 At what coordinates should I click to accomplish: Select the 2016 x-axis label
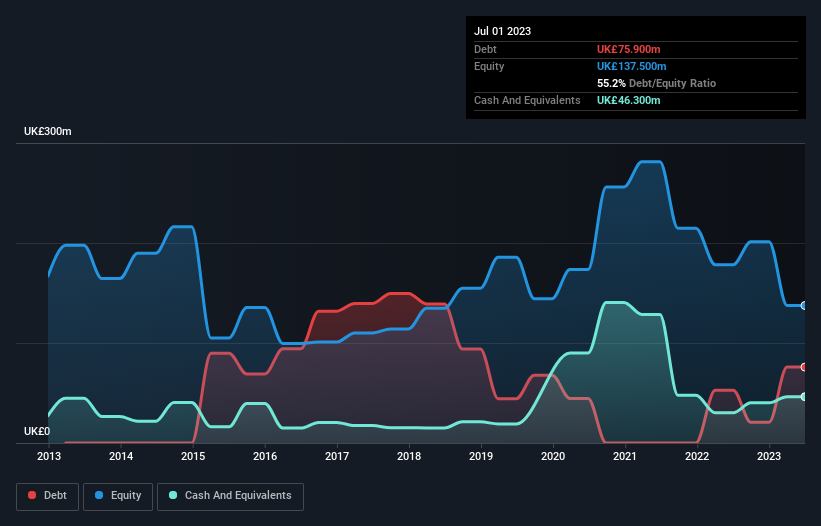pyautogui.click(x=265, y=456)
